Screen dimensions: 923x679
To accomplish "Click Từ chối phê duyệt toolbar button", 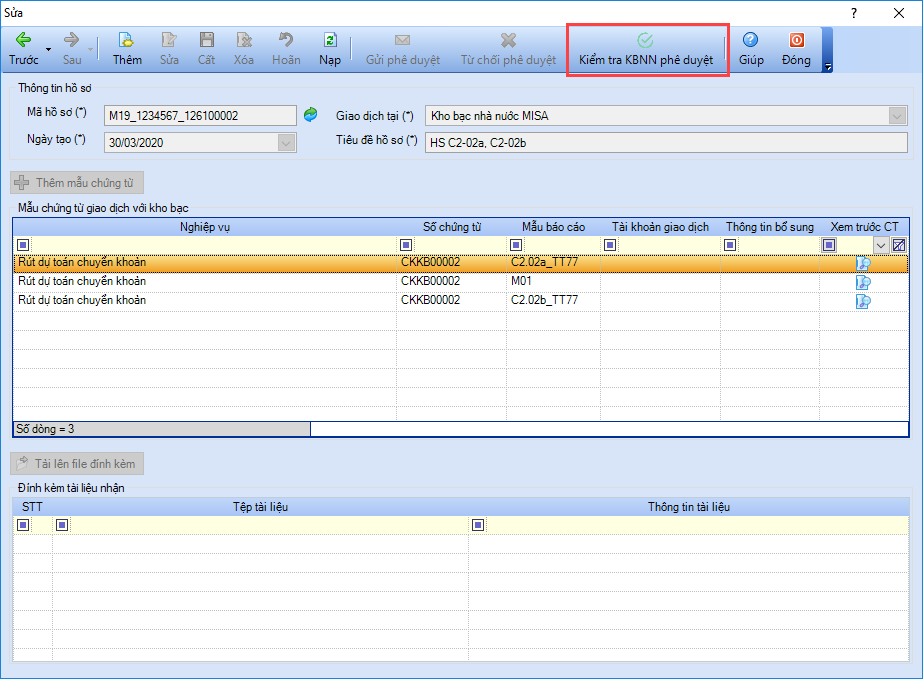I will pyautogui.click(x=508, y=49).
